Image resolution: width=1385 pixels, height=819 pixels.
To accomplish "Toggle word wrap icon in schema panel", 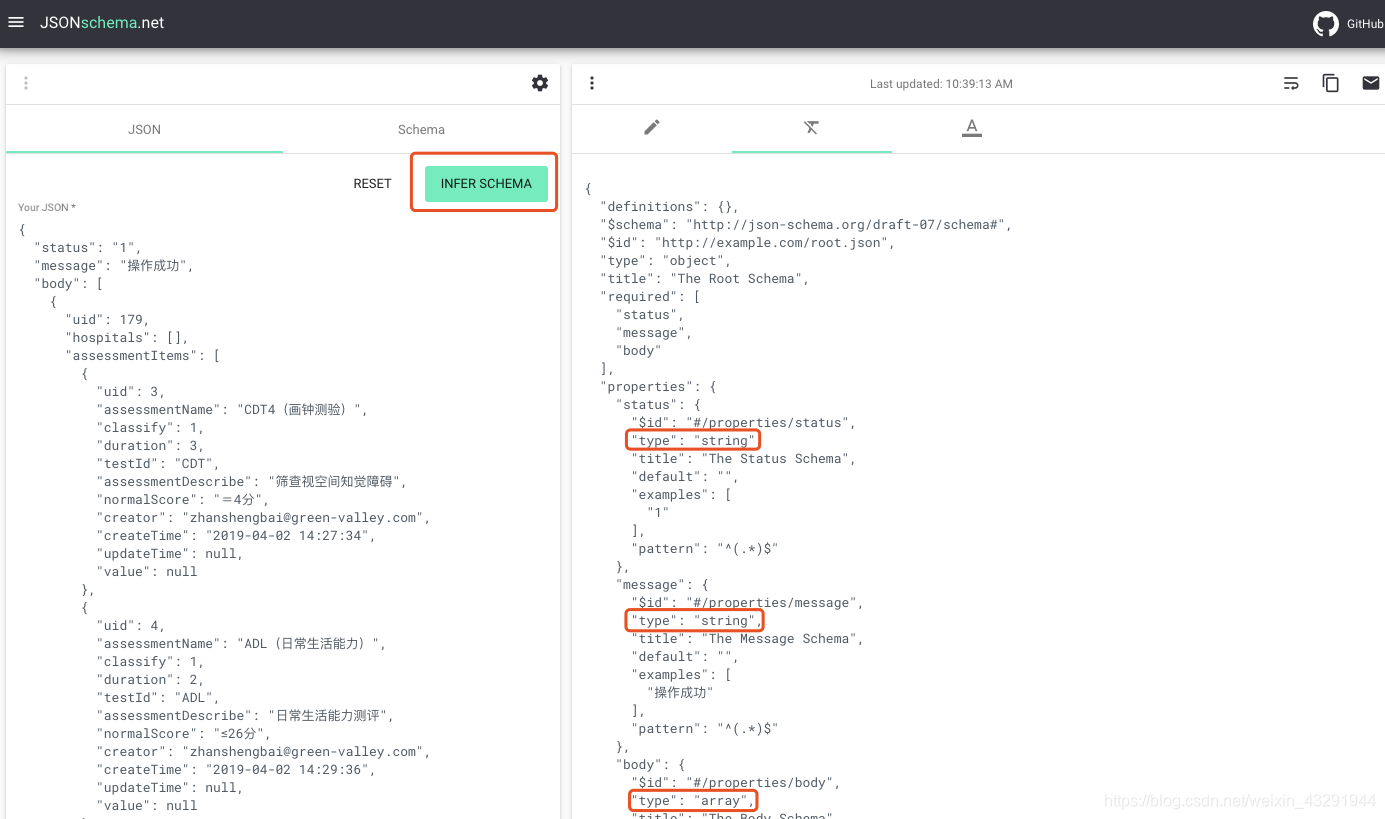I will [x=1291, y=83].
